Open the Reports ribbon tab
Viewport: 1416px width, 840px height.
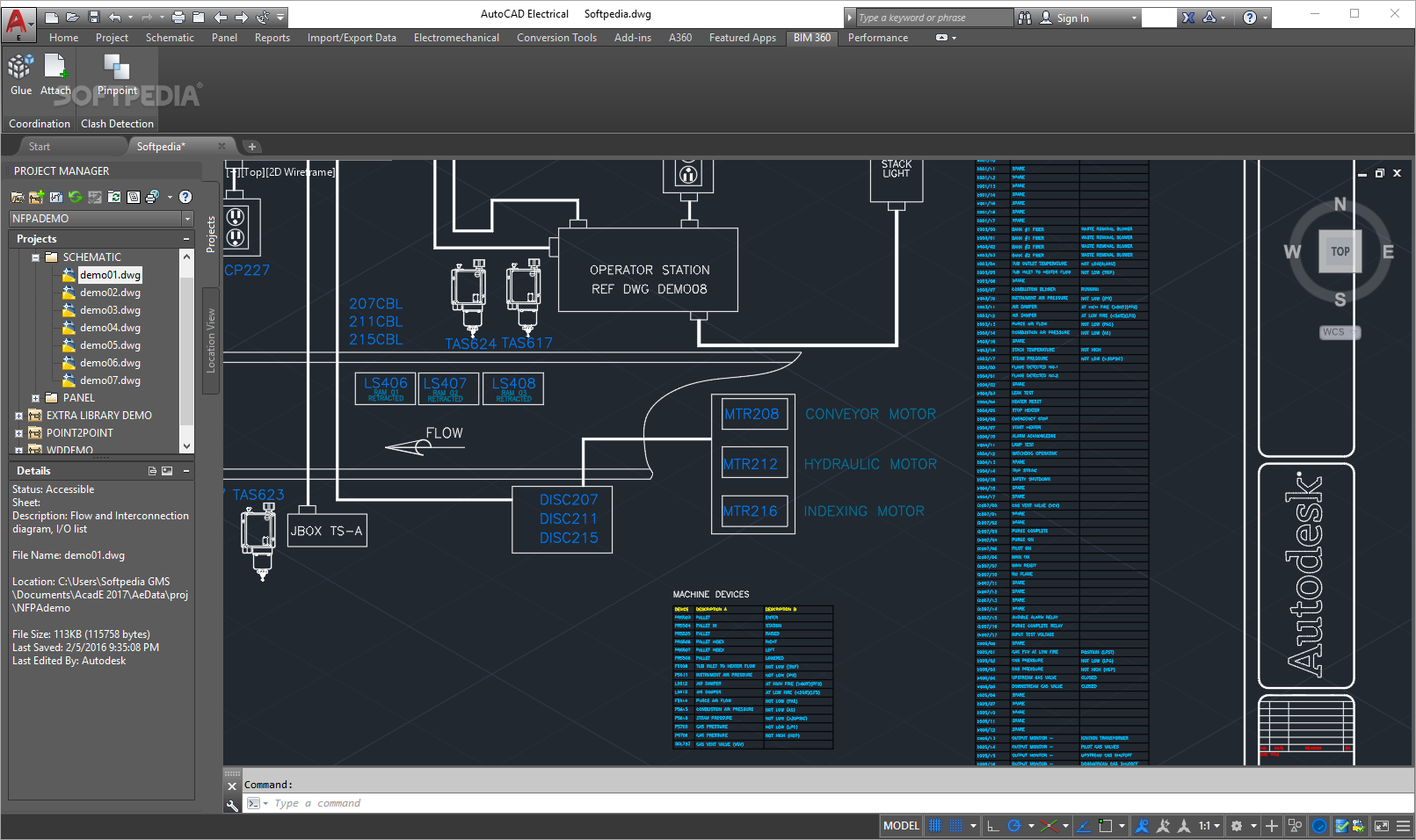[272, 38]
